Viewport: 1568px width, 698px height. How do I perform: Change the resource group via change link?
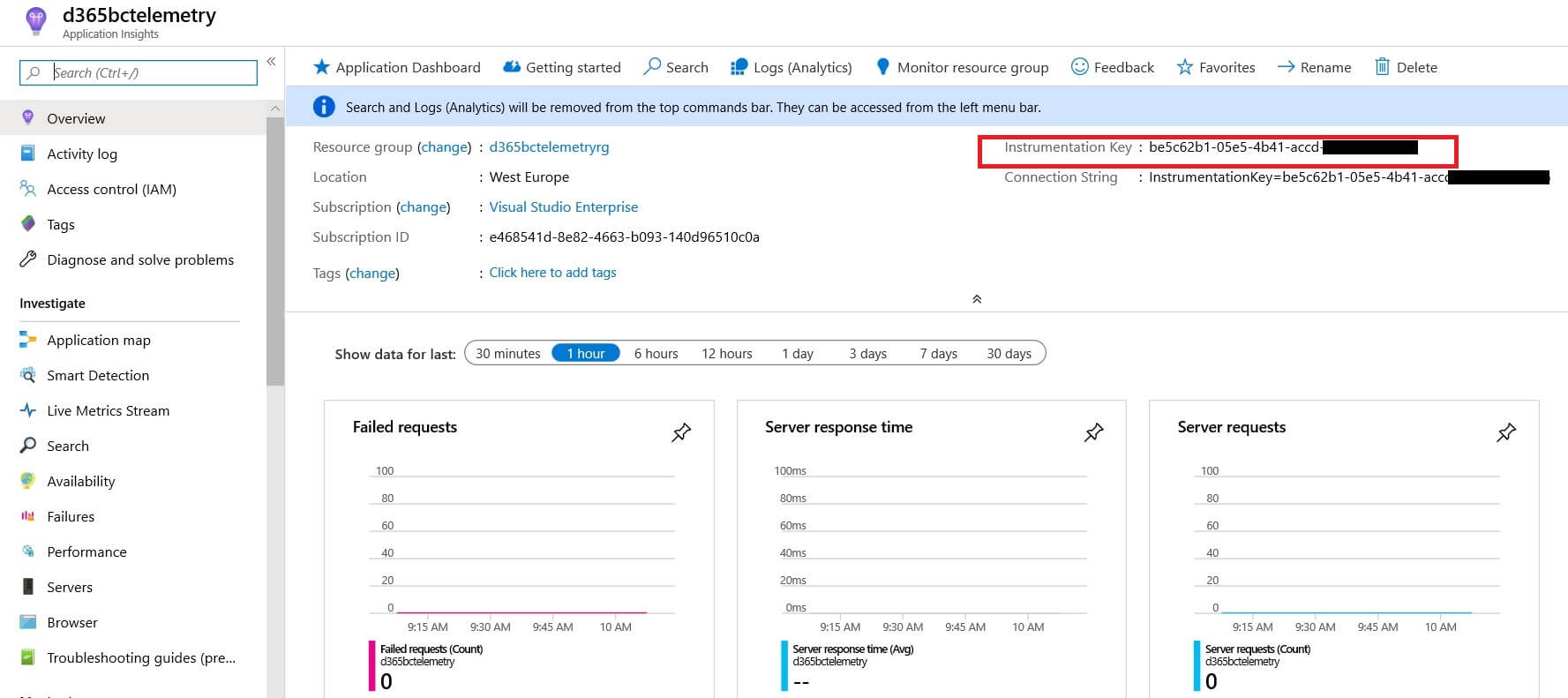[x=444, y=147]
